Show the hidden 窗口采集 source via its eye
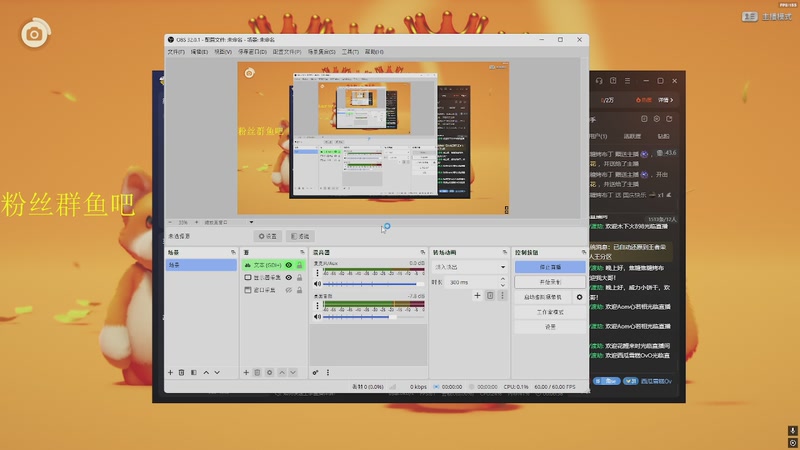 pyautogui.click(x=289, y=290)
